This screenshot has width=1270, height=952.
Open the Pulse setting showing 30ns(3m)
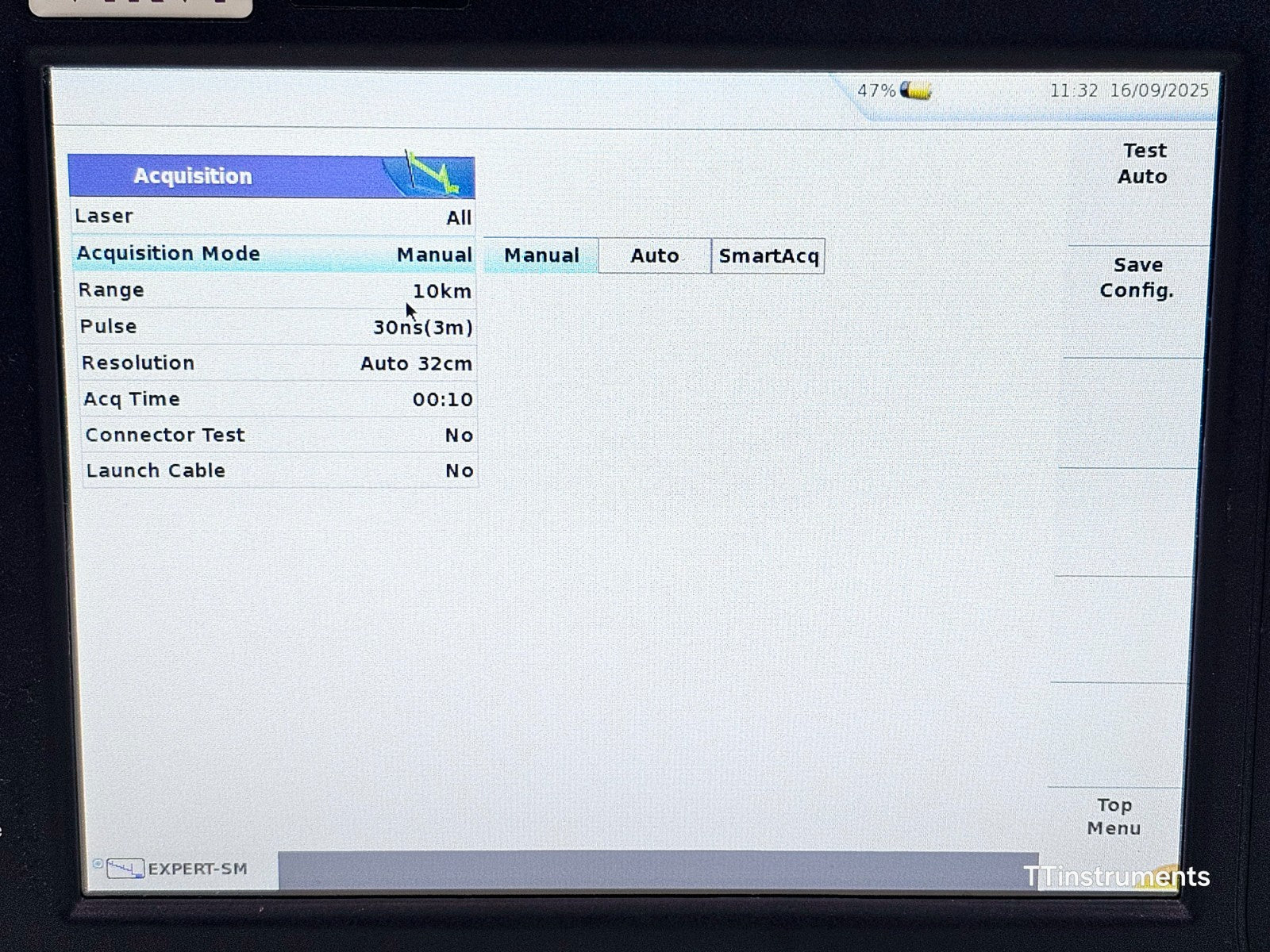[x=275, y=327]
